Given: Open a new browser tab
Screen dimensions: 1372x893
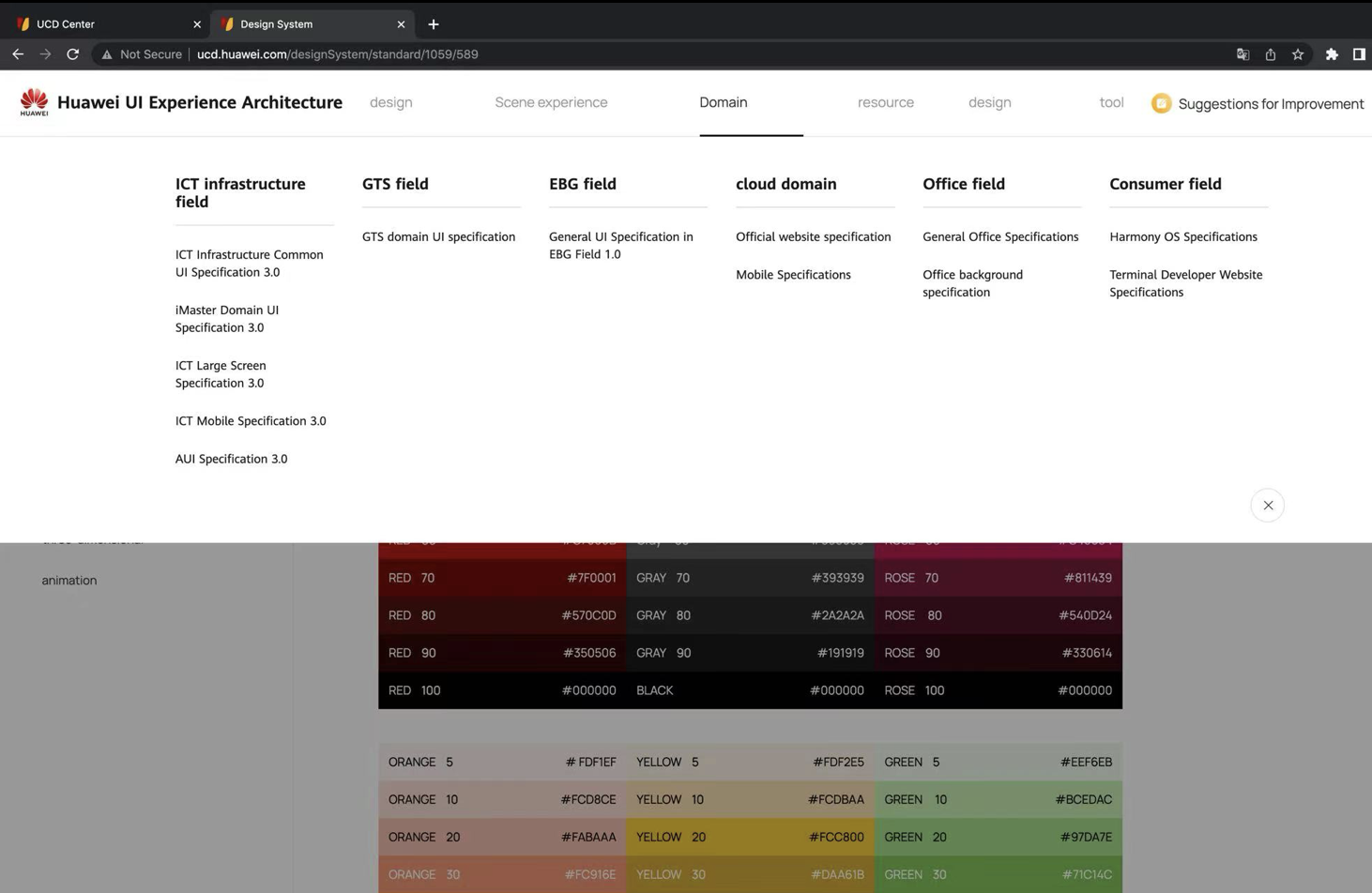Looking at the screenshot, I should click(434, 24).
